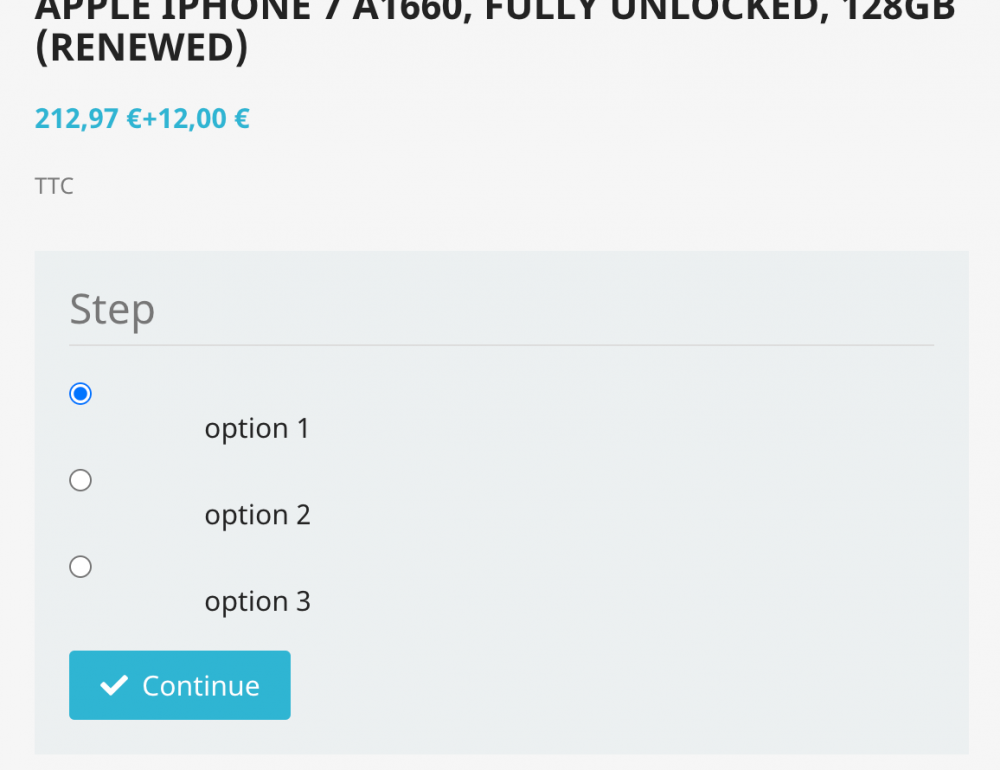1000x770 pixels.
Task: Click "(RENEWED)" in the product title
Action: pos(141,50)
